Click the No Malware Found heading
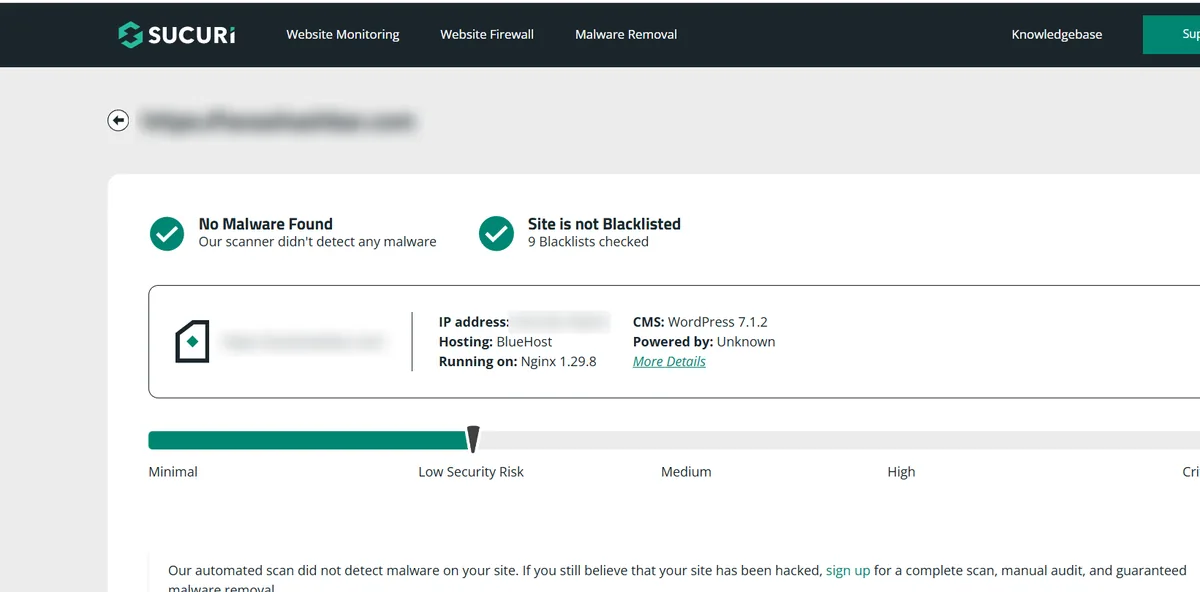 click(266, 224)
